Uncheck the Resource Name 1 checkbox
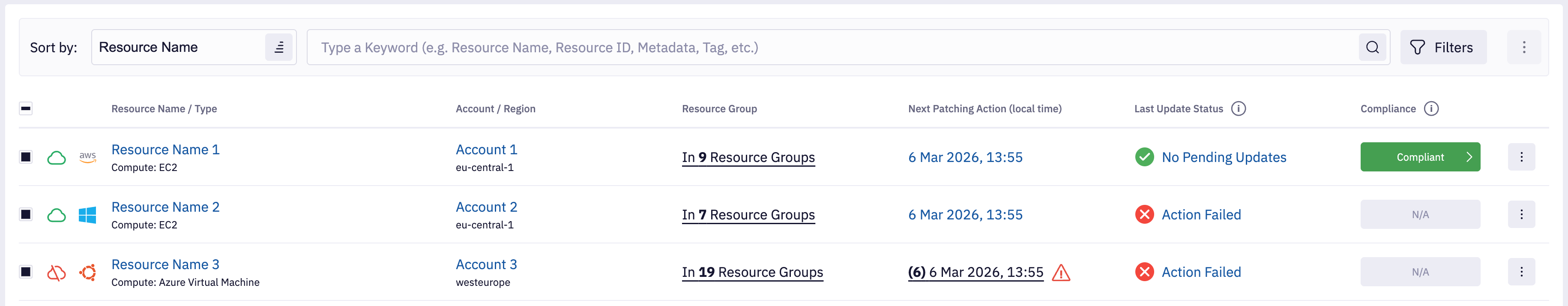Viewport: 1568px width, 306px height. click(x=26, y=157)
